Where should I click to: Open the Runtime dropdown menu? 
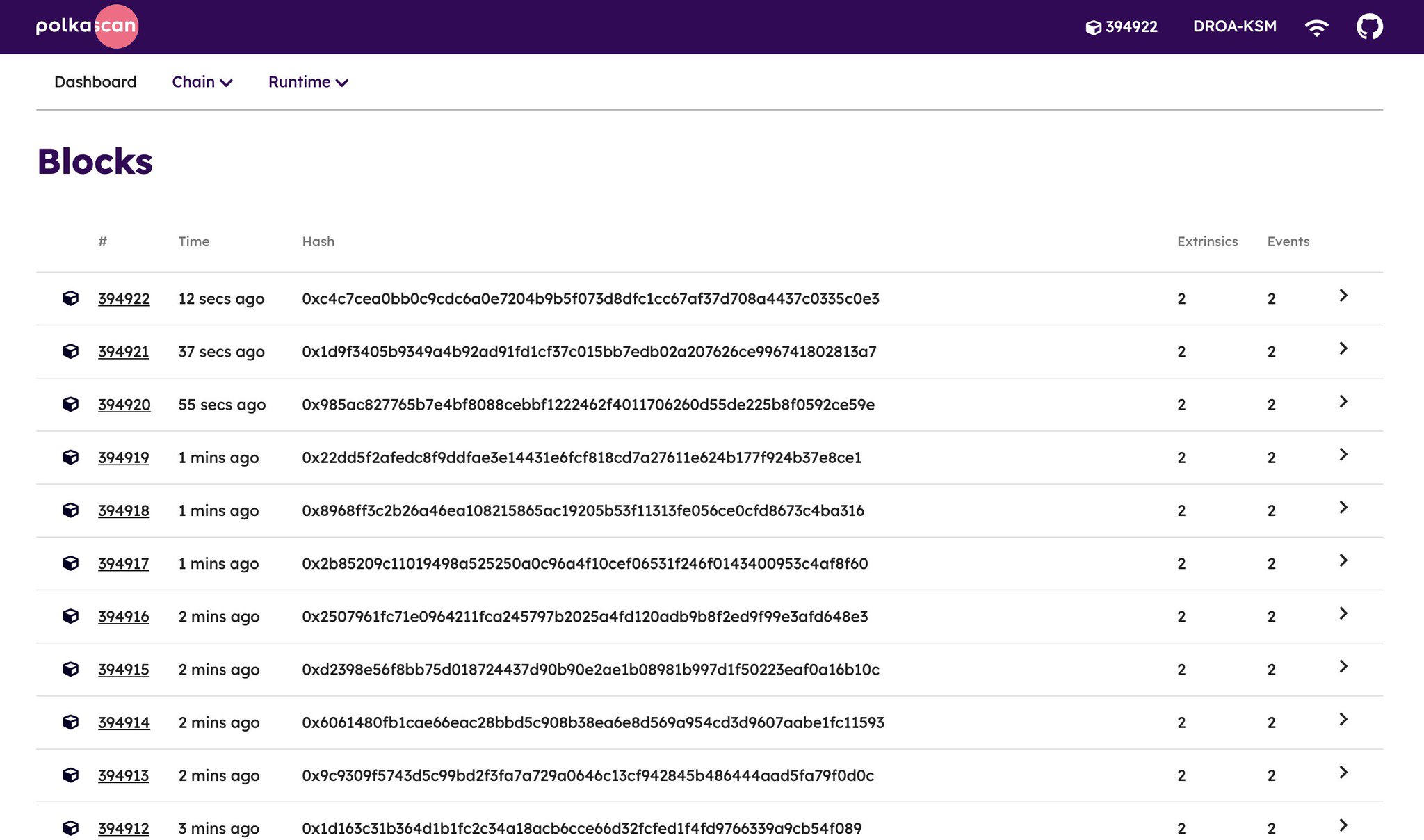click(x=307, y=82)
